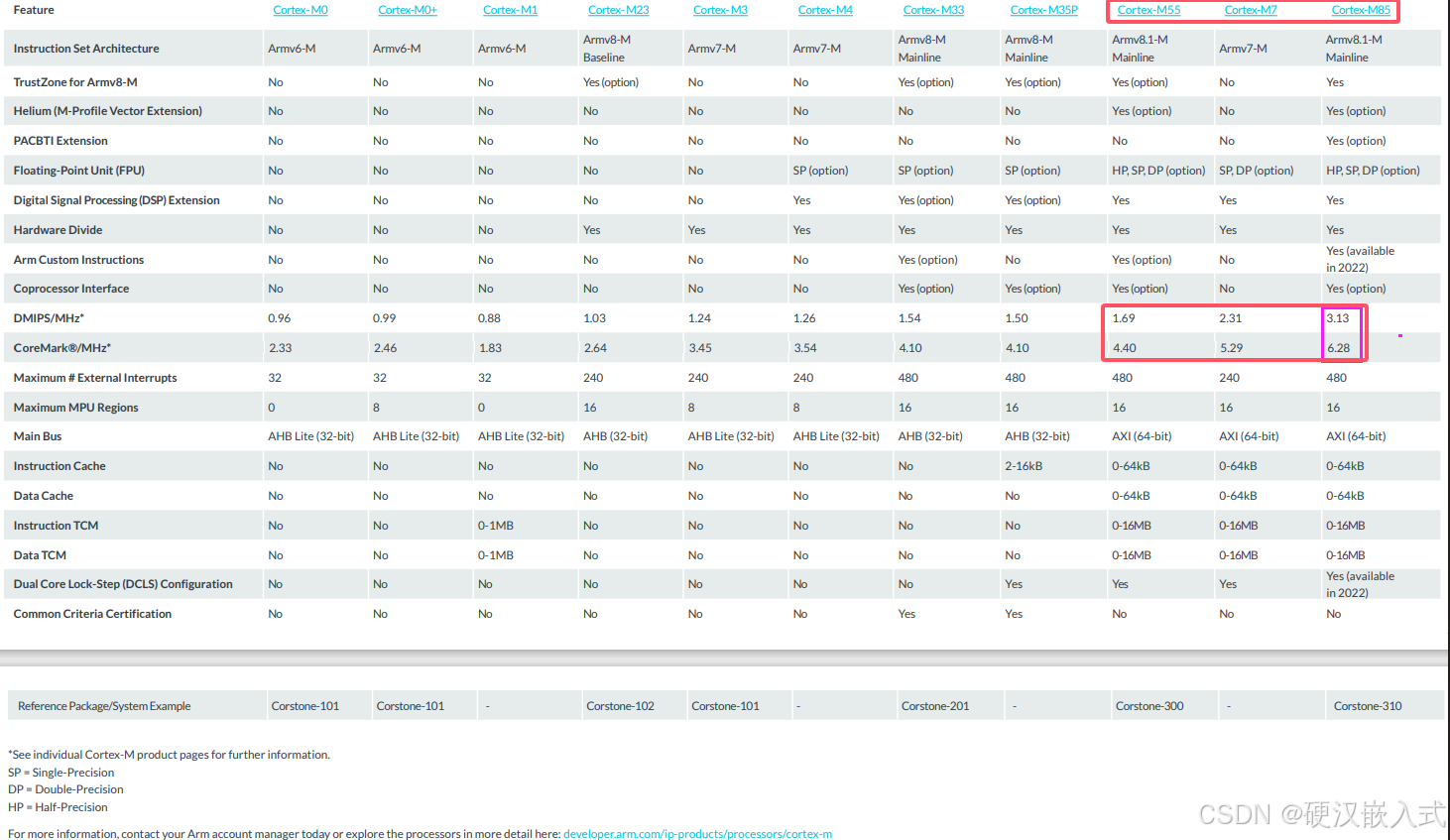The width and height of the screenshot is (1450, 840).
Task: Select the 'Instruction TCM' row label
Action: (x=56, y=526)
